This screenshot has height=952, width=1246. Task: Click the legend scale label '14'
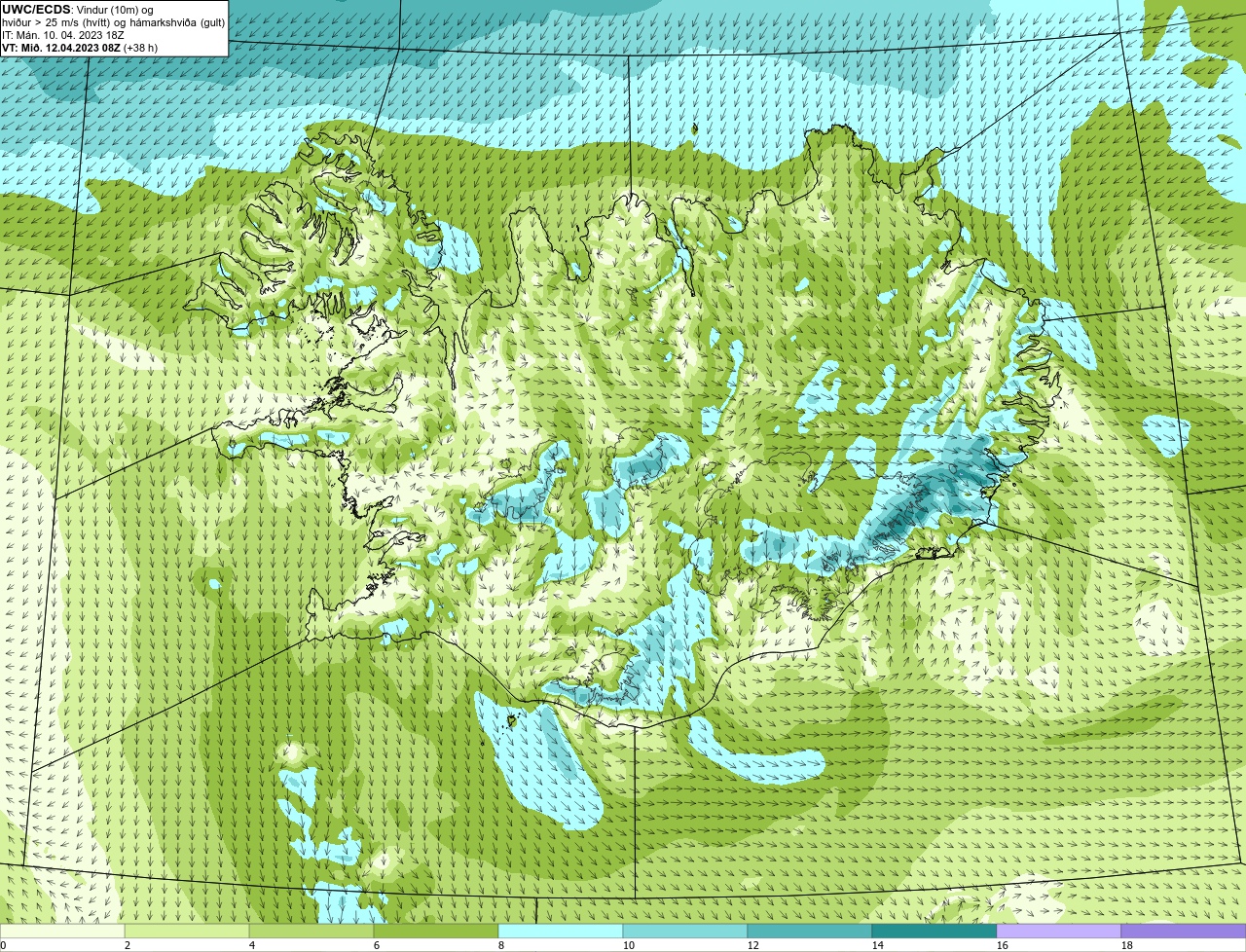pos(878,945)
